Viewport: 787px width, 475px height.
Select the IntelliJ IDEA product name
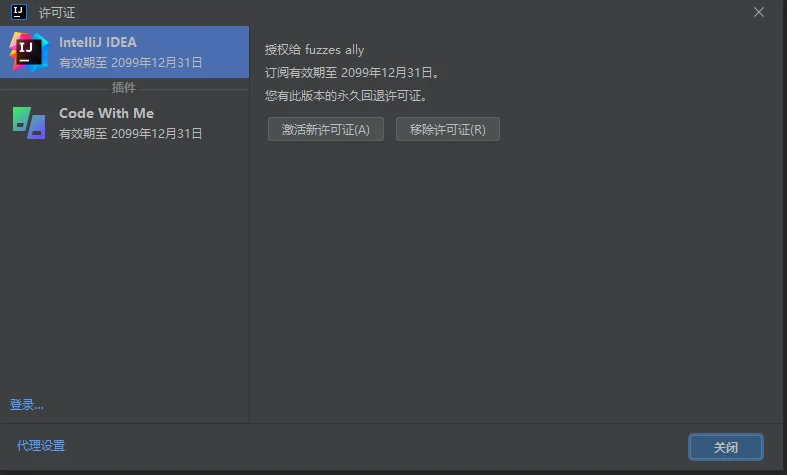[98, 42]
